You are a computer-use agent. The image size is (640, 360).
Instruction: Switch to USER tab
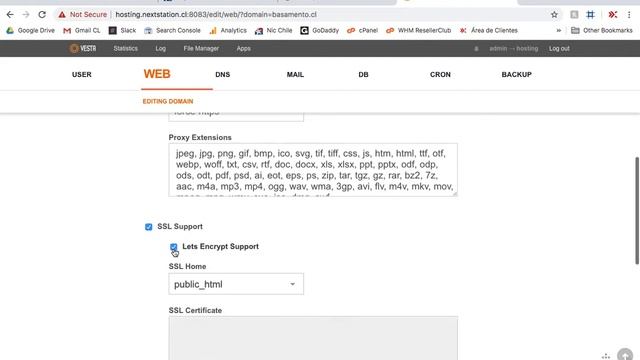82,75
